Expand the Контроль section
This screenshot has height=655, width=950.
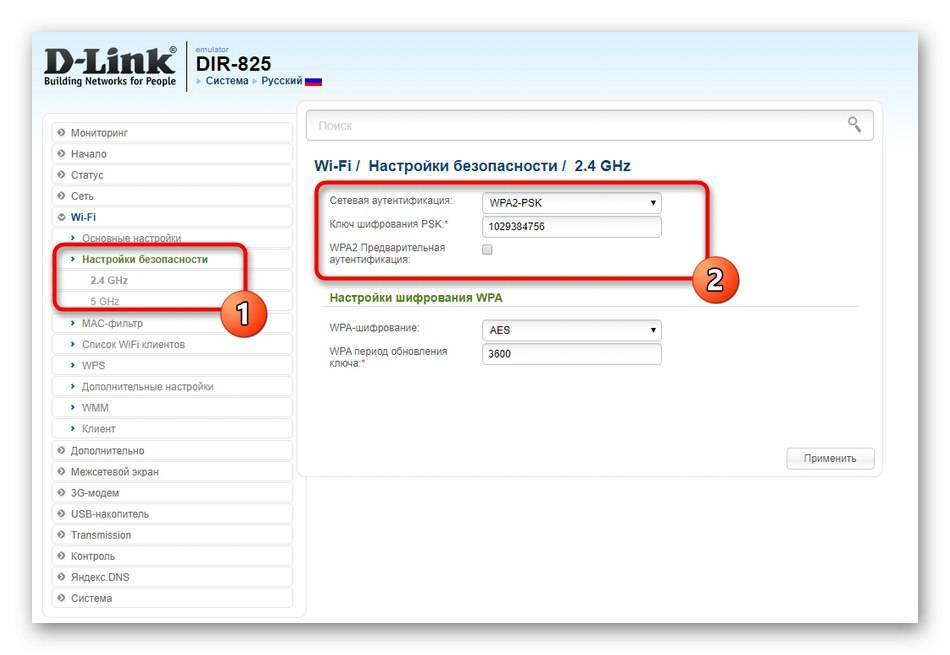point(172,556)
